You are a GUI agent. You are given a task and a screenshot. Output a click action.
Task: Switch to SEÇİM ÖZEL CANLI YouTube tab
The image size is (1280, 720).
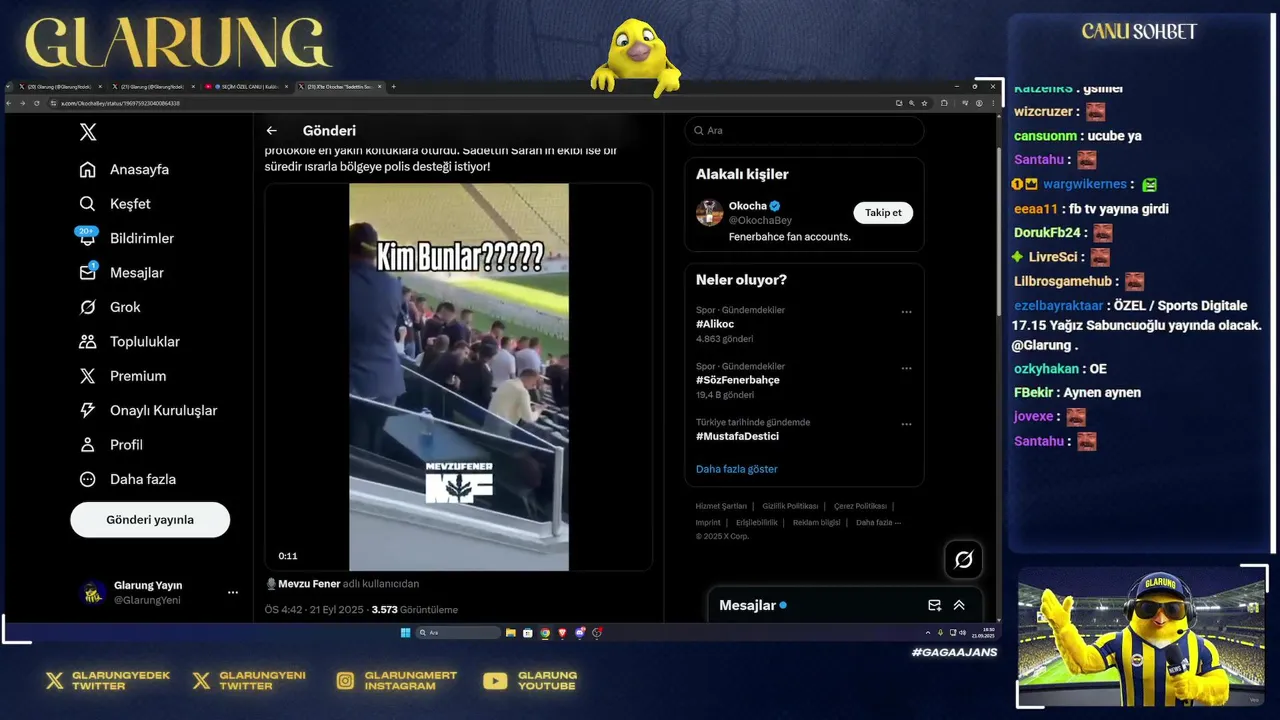[x=246, y=87]
